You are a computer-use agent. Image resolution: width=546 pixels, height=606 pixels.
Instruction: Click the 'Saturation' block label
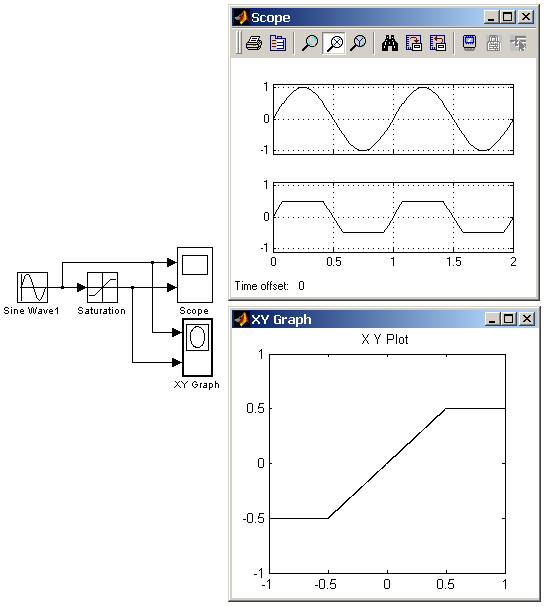click(102, 311)
